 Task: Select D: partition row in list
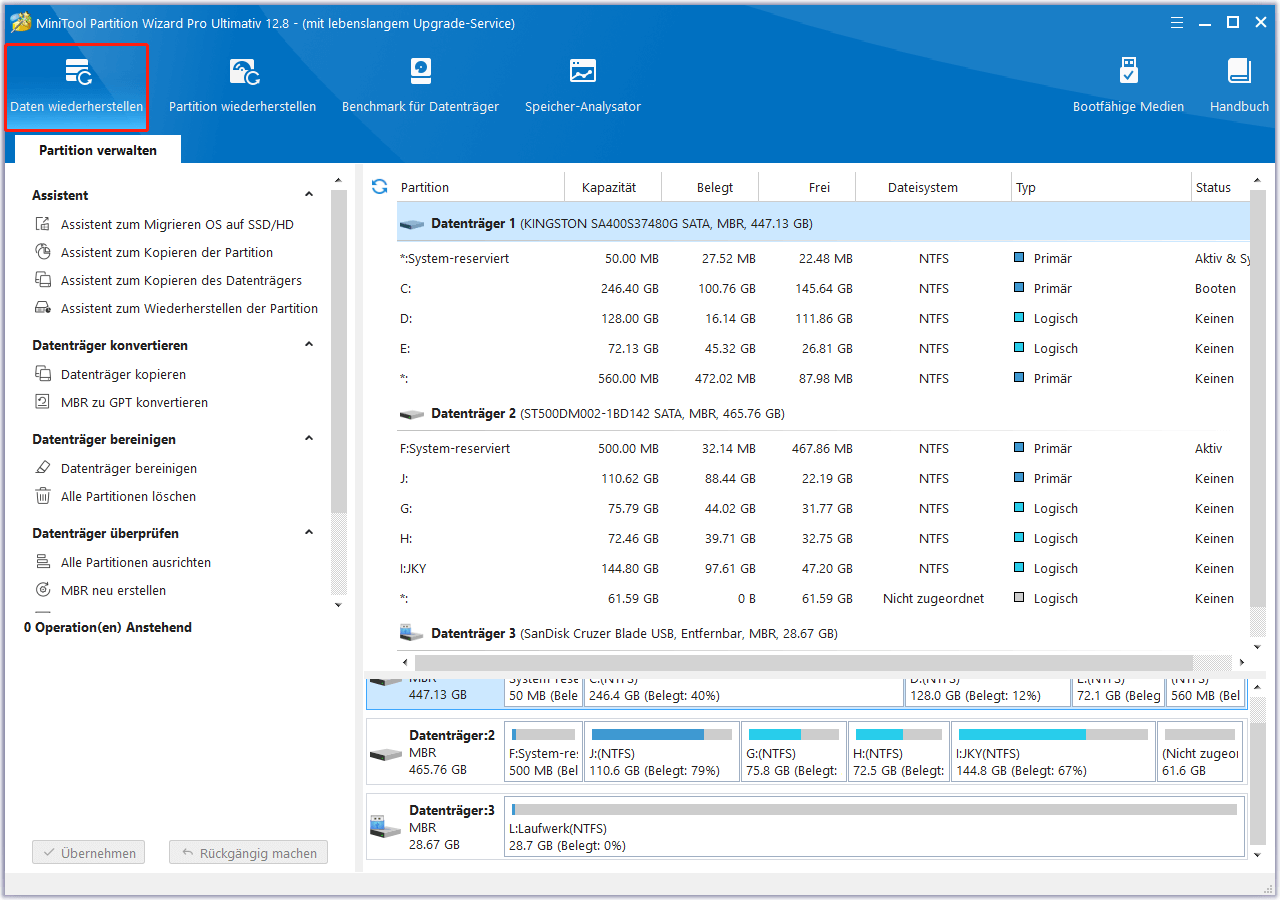click(x=823, y=319)
